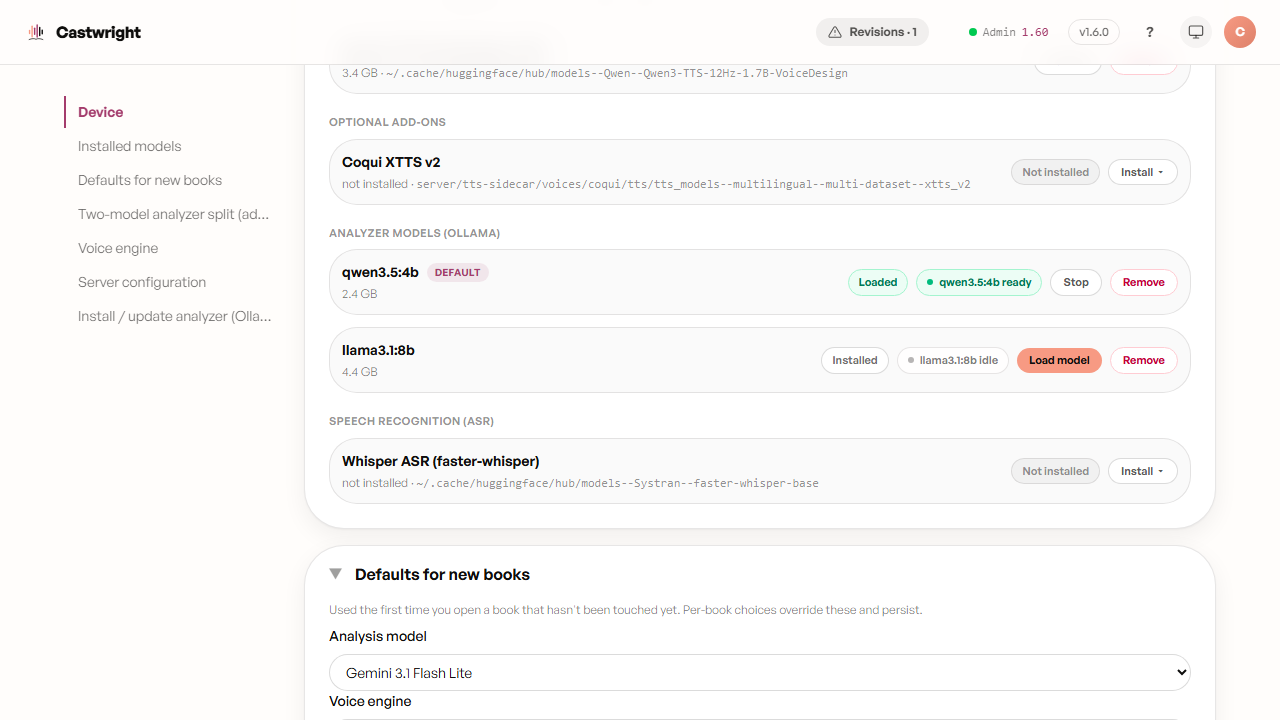Open the user avatar C menu
1280x720 pixels.
pyautogui.click(x=1240, y=32)
